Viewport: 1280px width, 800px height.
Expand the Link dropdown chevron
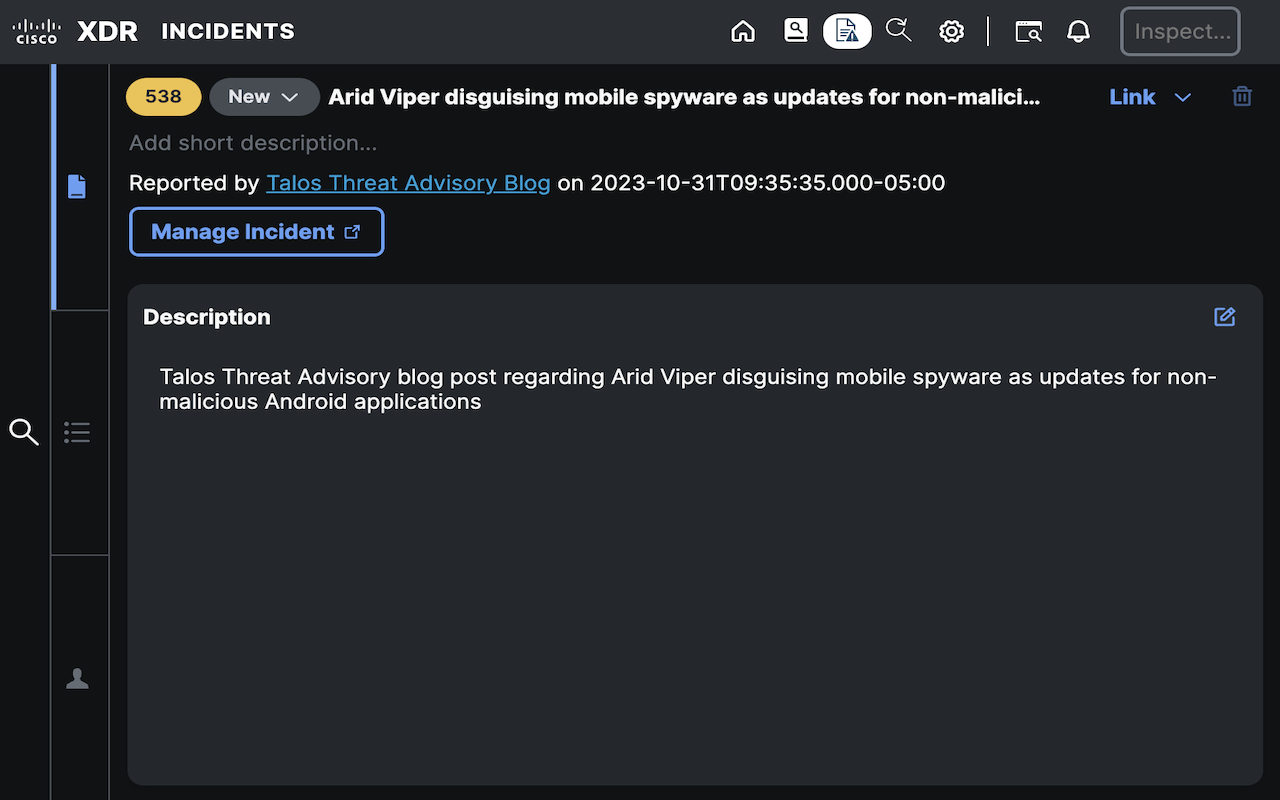(1183, 97)
